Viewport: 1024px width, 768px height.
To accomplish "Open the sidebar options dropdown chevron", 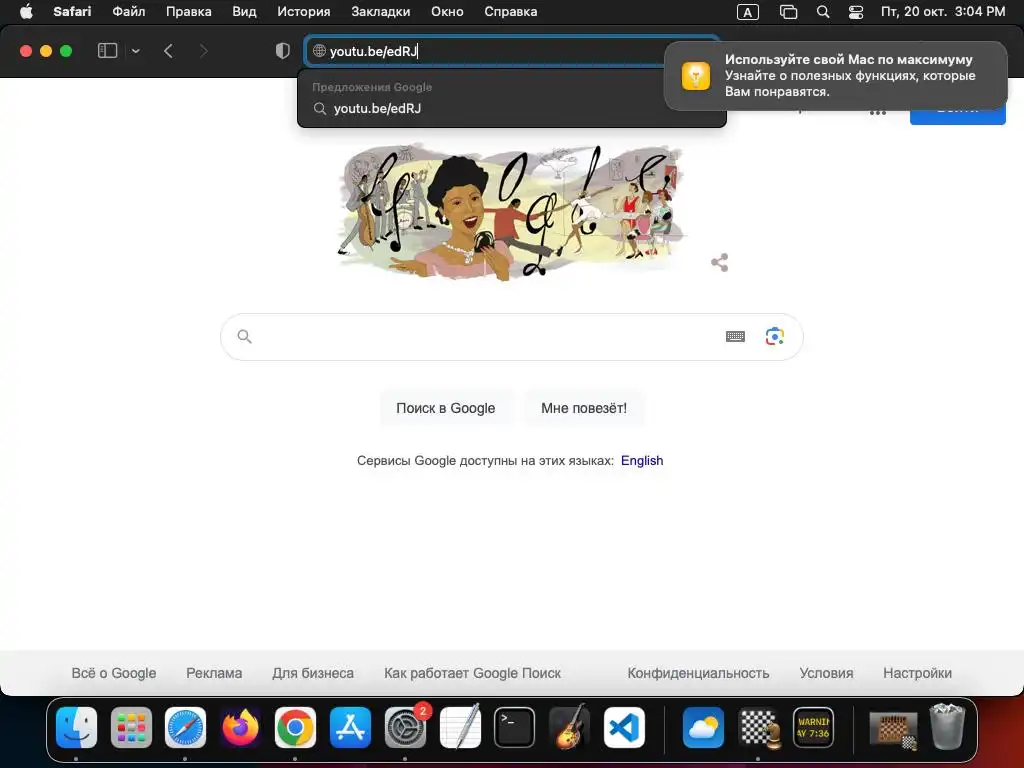I will 135,51.
